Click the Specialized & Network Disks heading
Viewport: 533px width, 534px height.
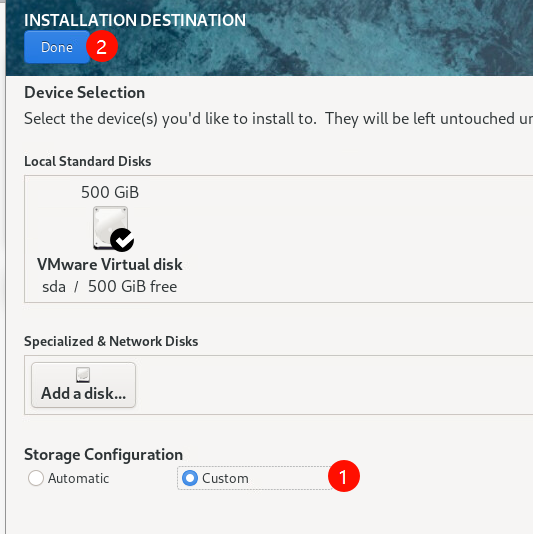click(111, 341)
